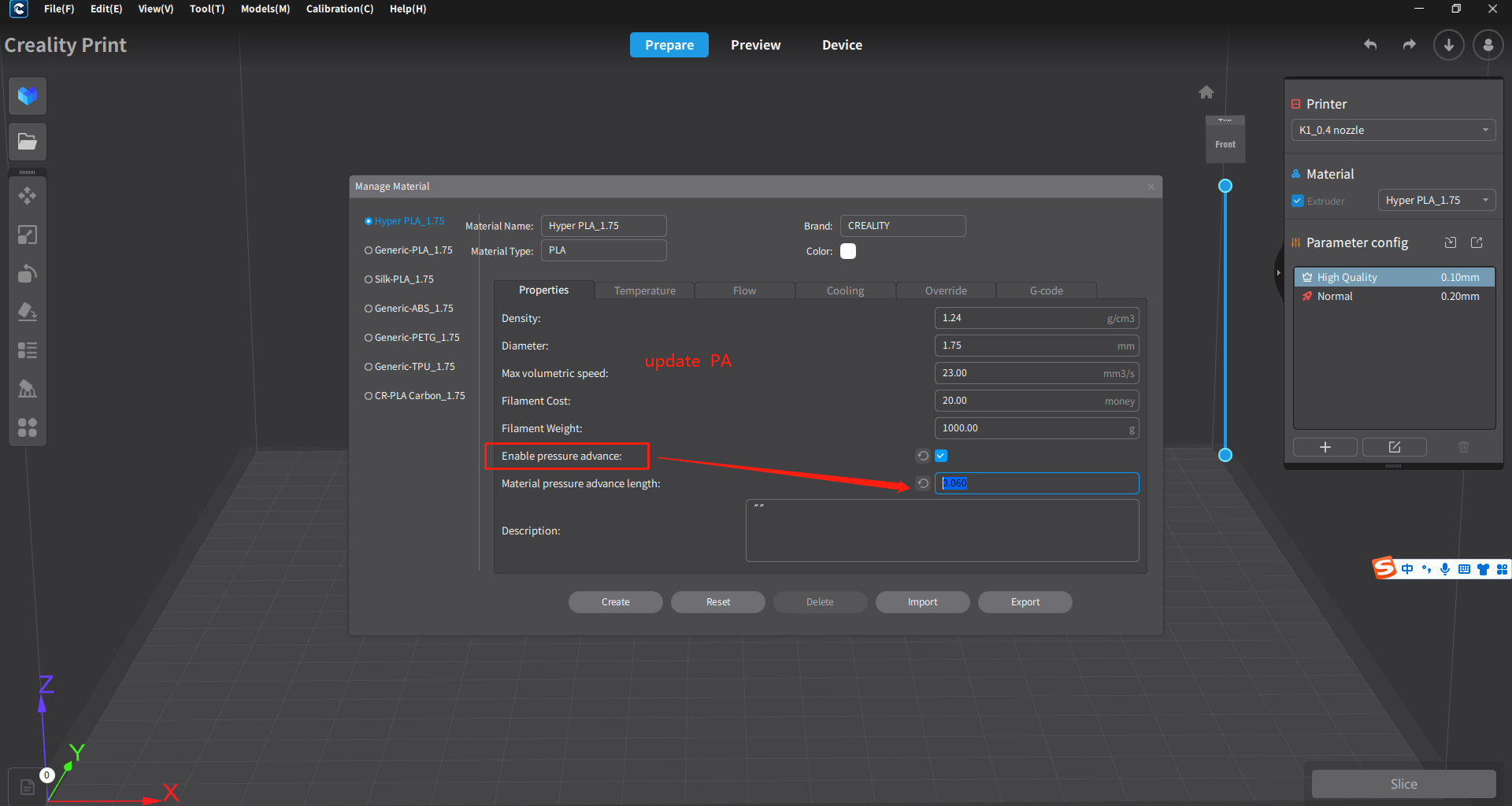Click the trash delete profile icon

1463,447
